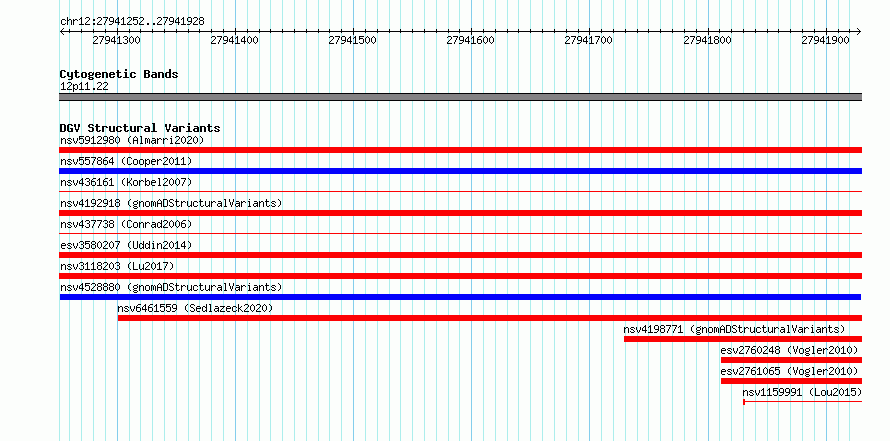Viewport: 890px width, 441px height.
Task: Select the red bar under esv2760248
Action: (x=791, y=360)
